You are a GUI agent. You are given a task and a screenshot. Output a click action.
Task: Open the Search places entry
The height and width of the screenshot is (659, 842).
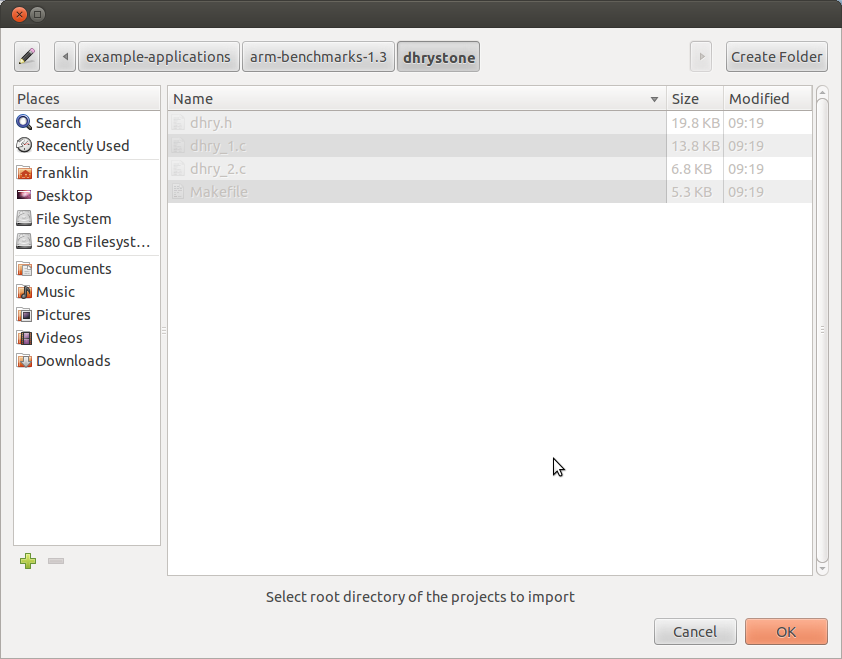click(60, 122)
